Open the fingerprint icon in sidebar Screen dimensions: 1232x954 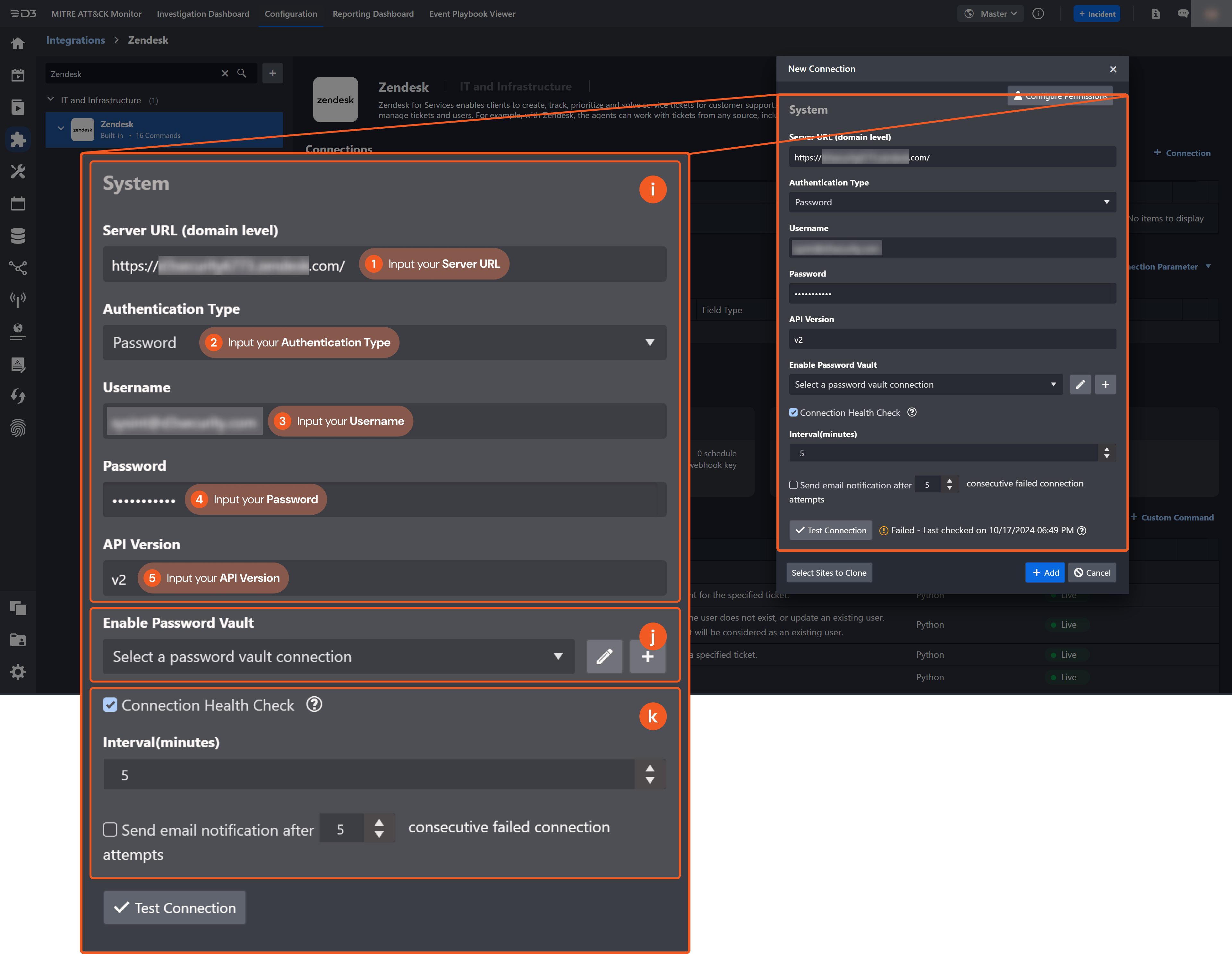(x=18, y=428)
